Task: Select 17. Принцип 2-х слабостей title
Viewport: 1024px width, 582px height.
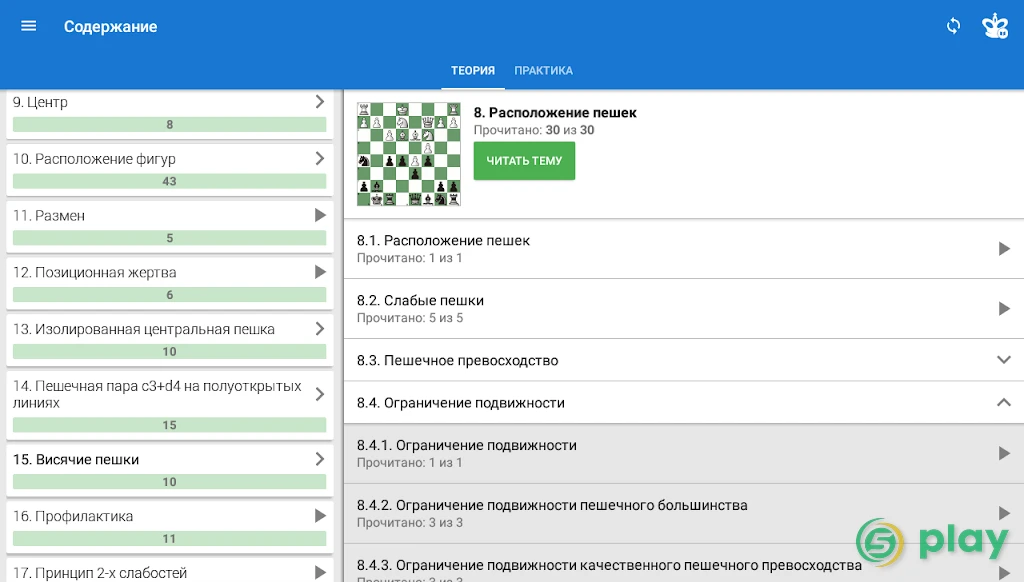Action: point(100,573)
